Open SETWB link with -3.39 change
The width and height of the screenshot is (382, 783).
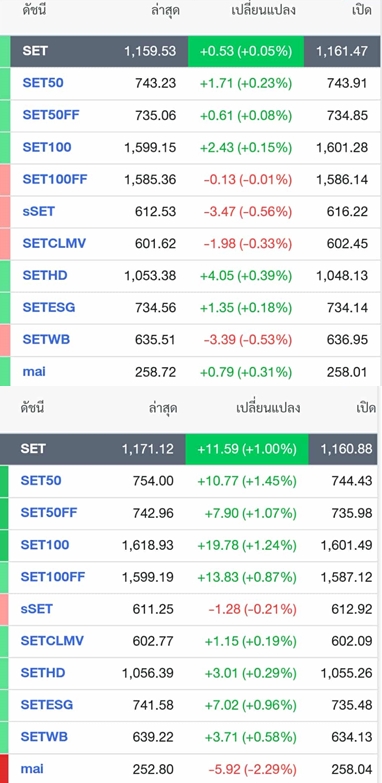[46, 340]
